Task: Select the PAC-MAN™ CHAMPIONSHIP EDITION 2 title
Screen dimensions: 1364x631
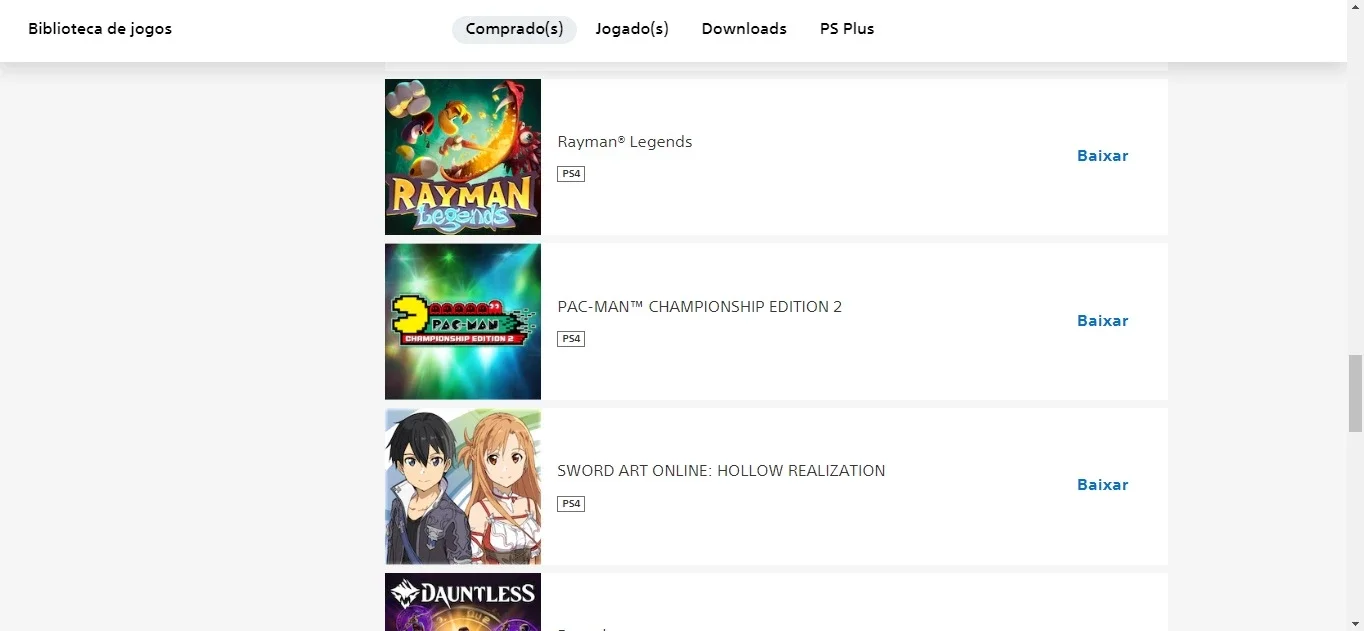Action: [700, 307]
